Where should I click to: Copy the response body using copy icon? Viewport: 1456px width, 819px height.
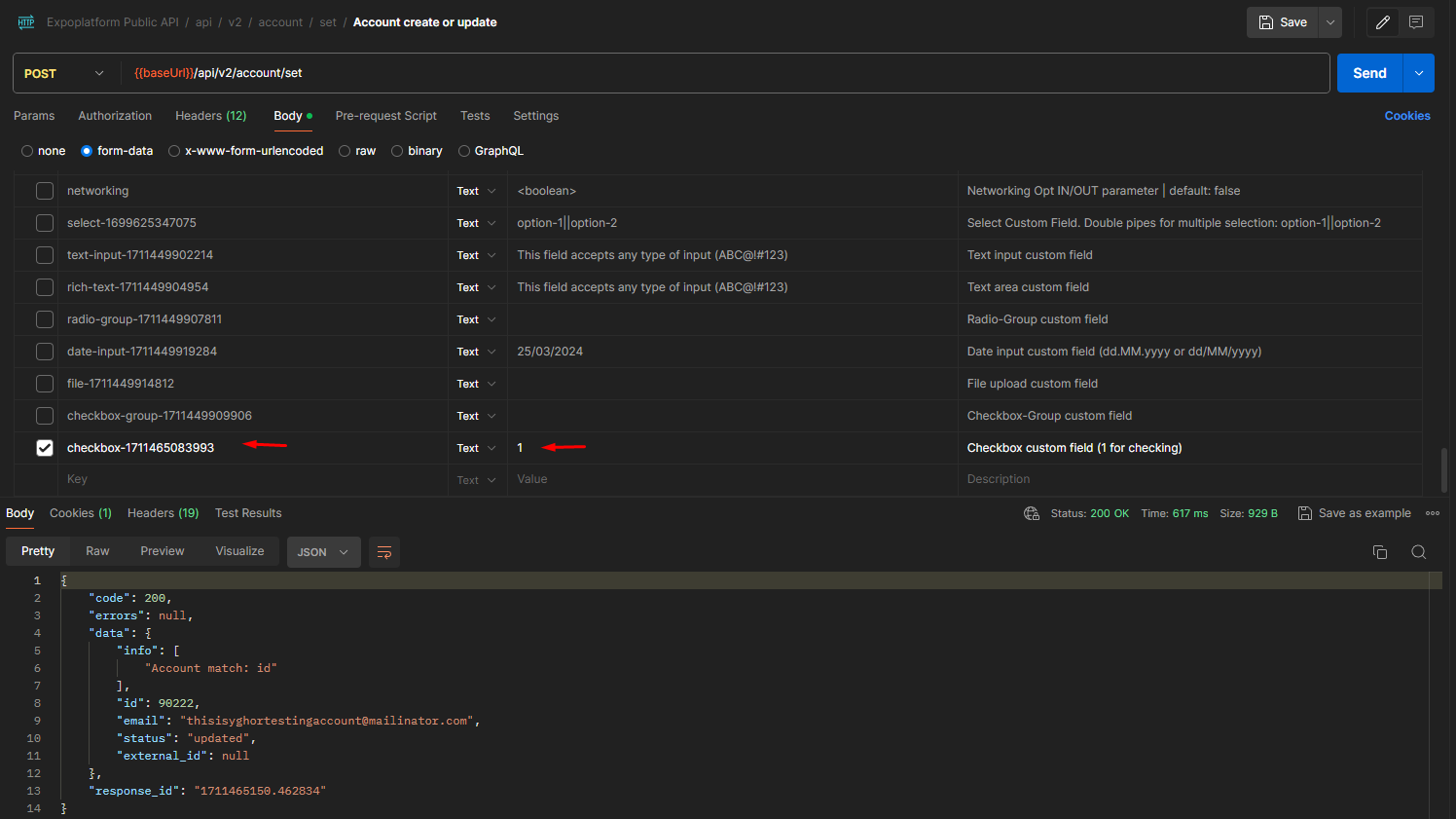pos(1380,551)
